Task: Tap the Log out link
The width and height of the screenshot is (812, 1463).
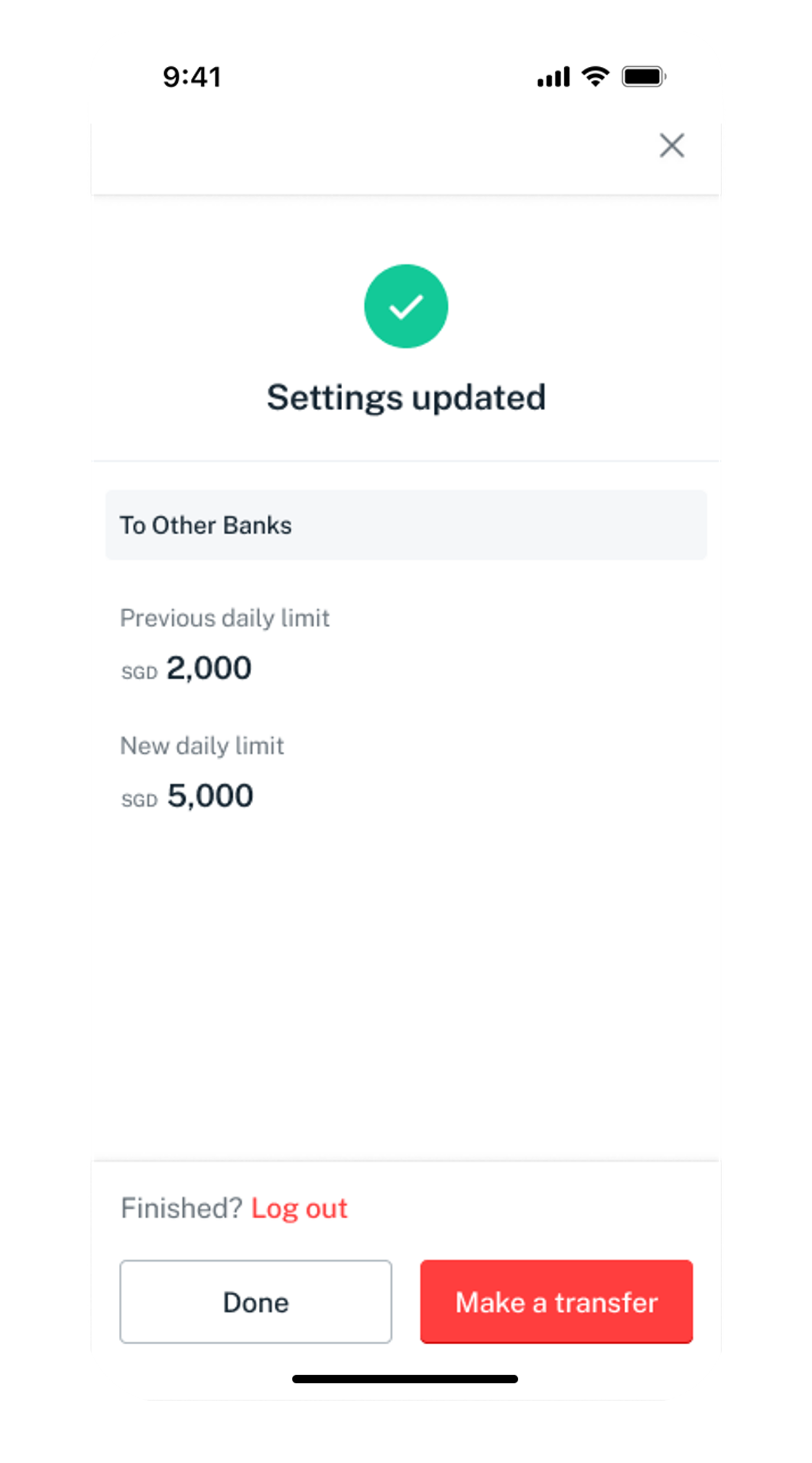Action: [x=300, y=1208]
